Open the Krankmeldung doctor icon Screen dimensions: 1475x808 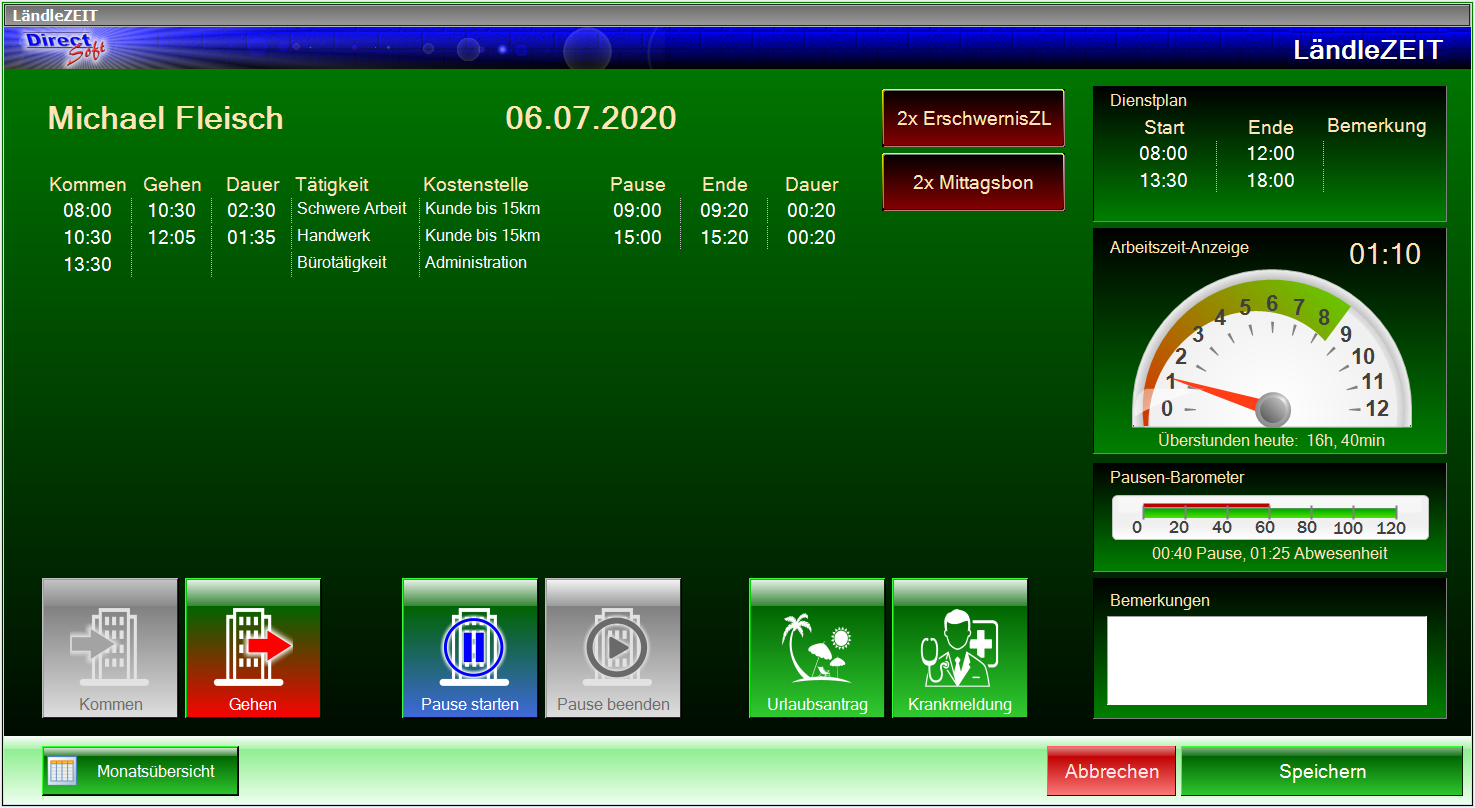point(959,648)
